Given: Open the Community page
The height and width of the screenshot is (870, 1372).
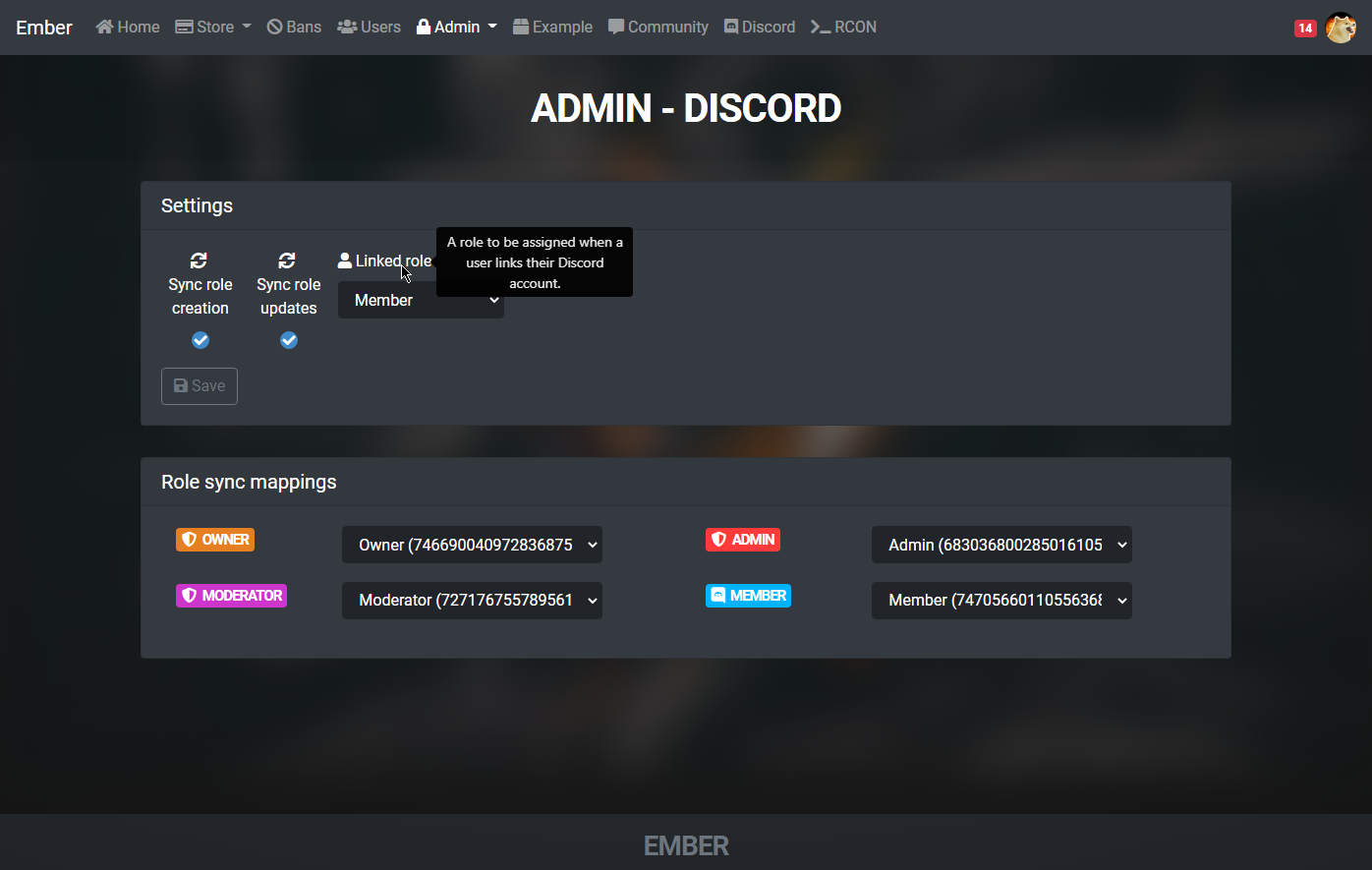Looking at the screenshot, I should click(658, 27).
